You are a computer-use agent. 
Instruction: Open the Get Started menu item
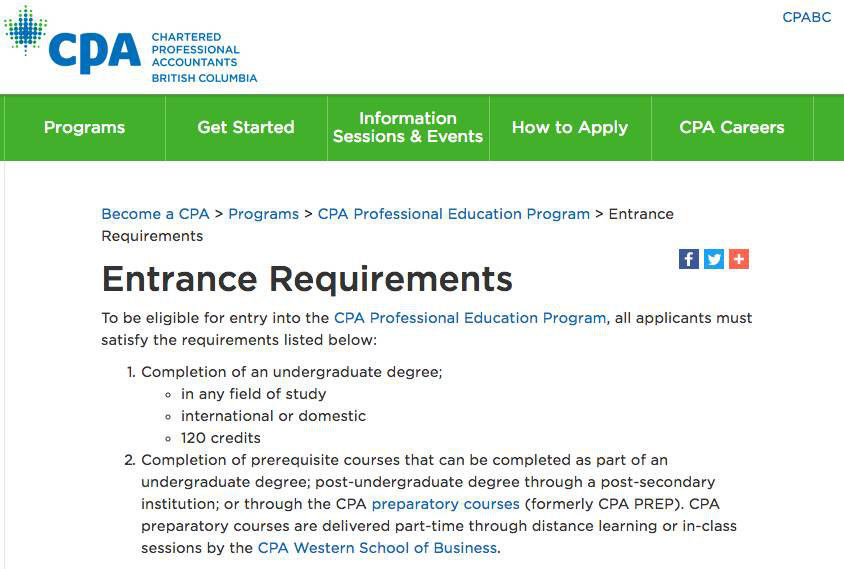[246, 128]
